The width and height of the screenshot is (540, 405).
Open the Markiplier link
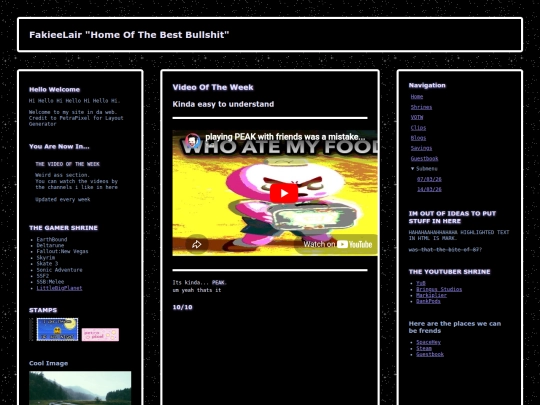[432, 295]
